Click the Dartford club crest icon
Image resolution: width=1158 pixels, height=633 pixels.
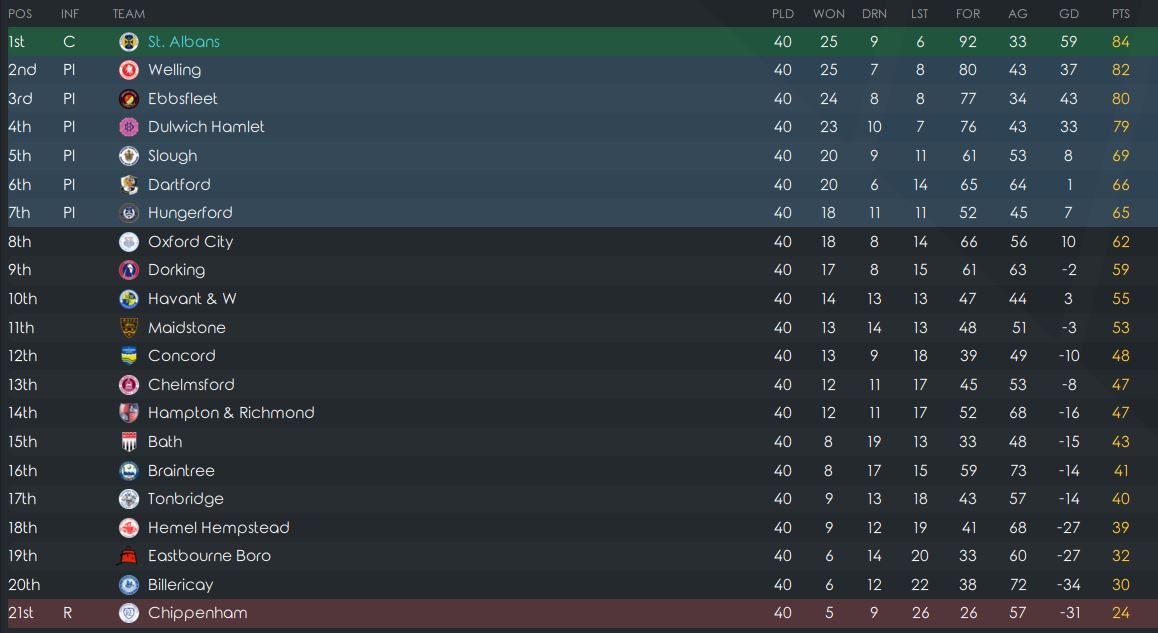pyautogui.click(x=128, y=184)
